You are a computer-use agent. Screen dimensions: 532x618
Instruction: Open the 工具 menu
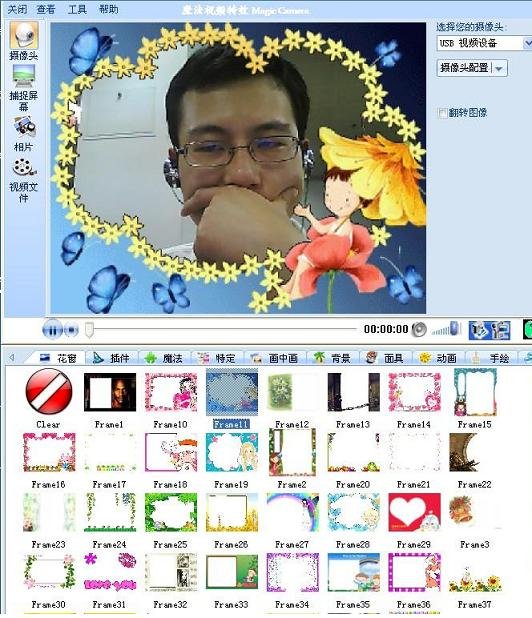pos(77,9)
